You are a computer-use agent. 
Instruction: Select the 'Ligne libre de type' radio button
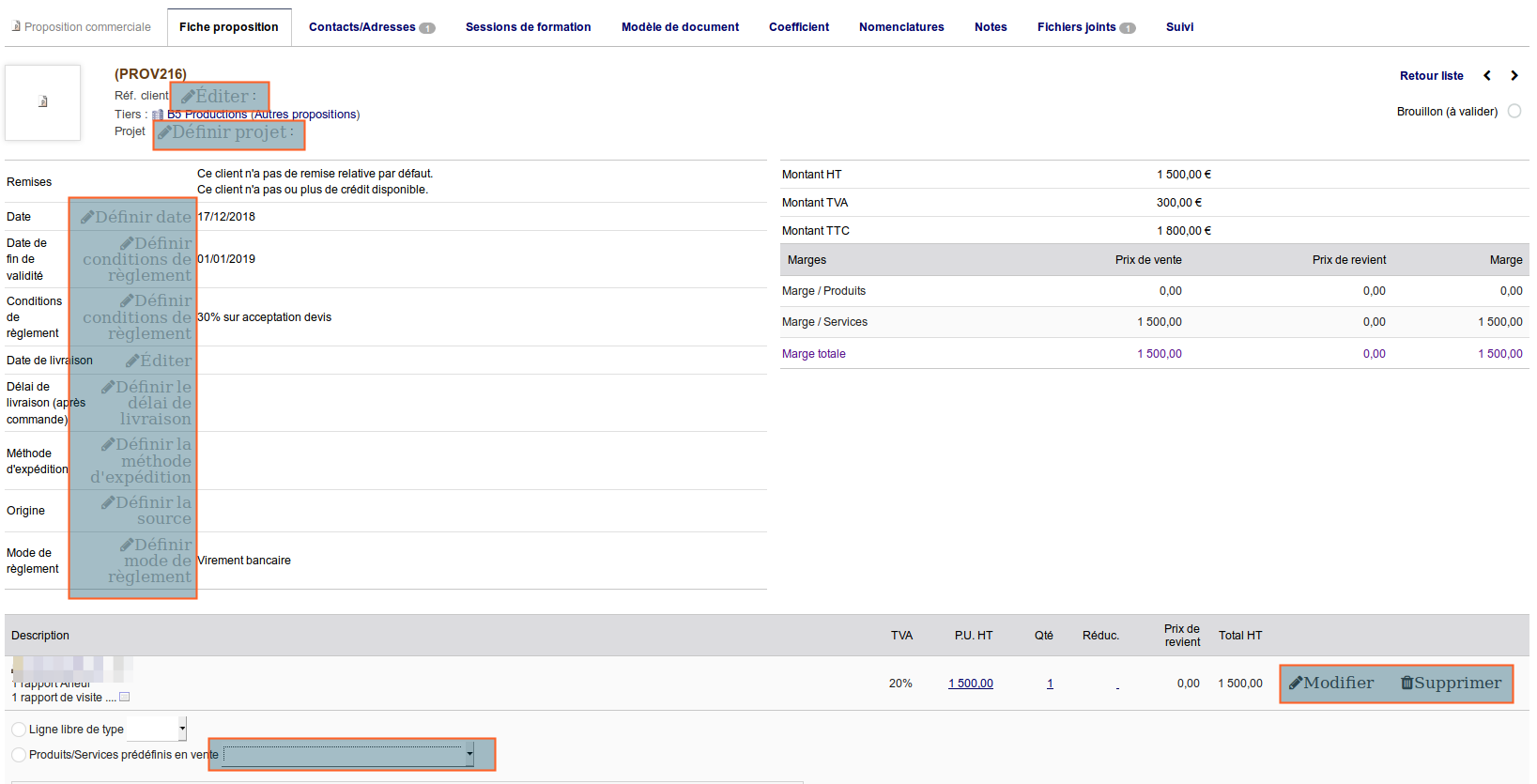click(19, 730)
